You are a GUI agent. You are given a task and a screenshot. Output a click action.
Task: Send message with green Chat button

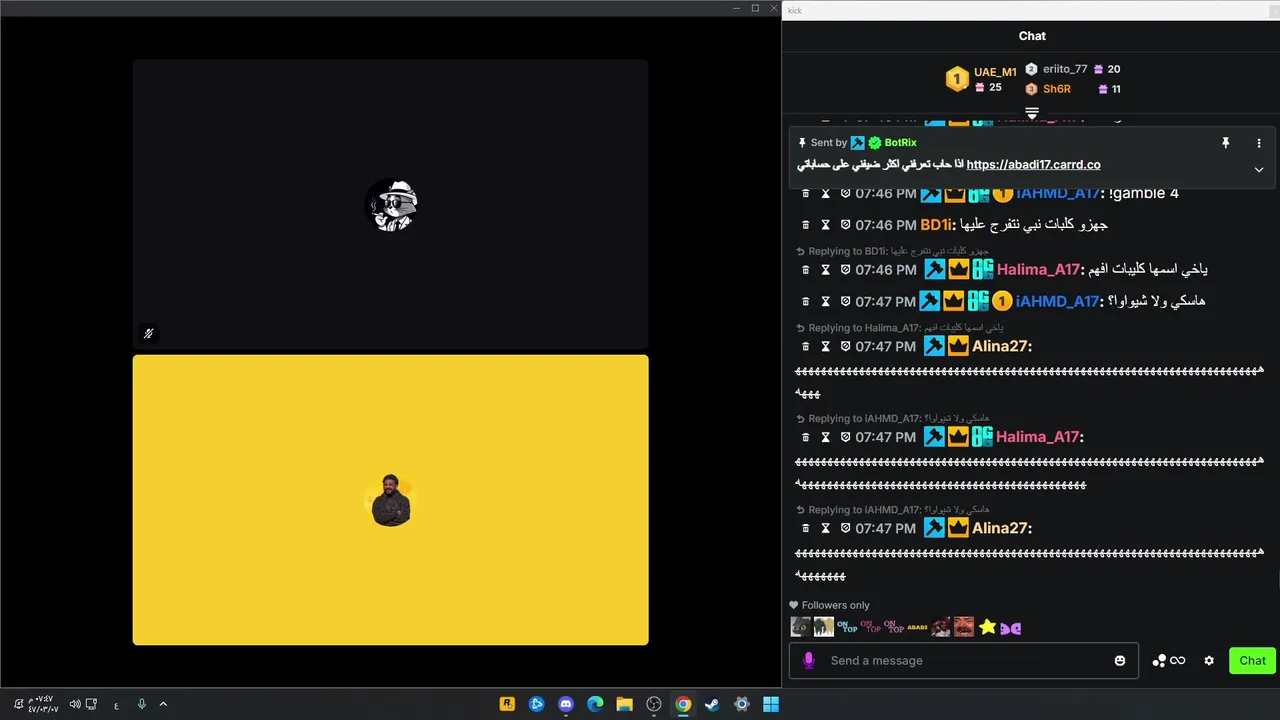[x=1252, y=660]
